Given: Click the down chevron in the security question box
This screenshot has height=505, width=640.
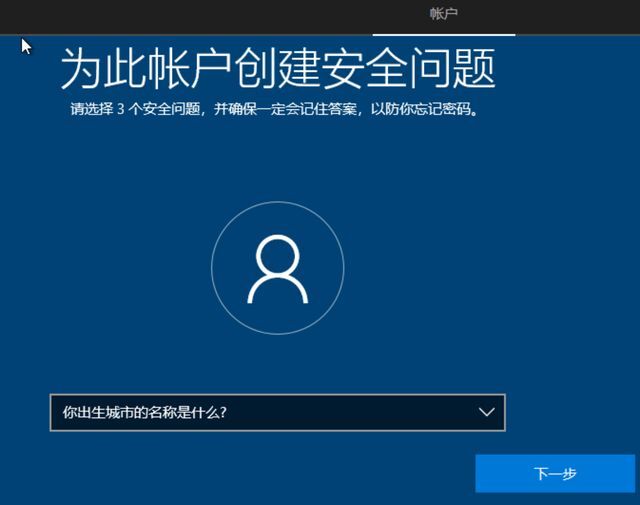Looking at the screenshot, I should [x=487, y=412].
